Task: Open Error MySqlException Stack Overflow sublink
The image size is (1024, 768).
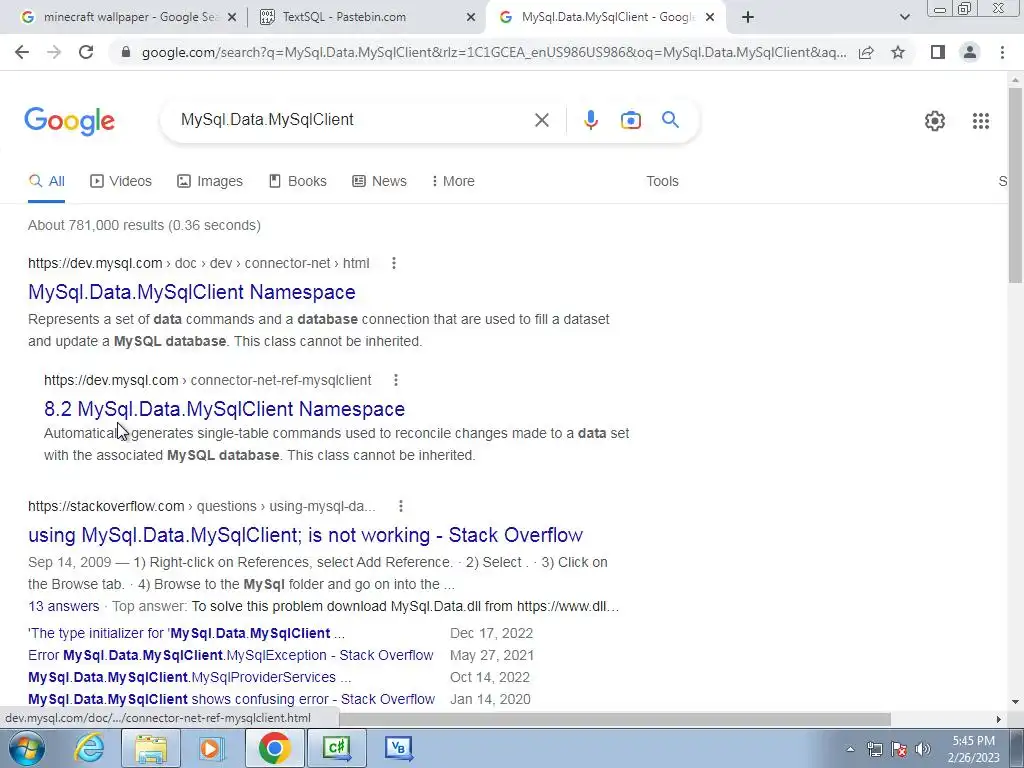Action: (x=231, y=655)
